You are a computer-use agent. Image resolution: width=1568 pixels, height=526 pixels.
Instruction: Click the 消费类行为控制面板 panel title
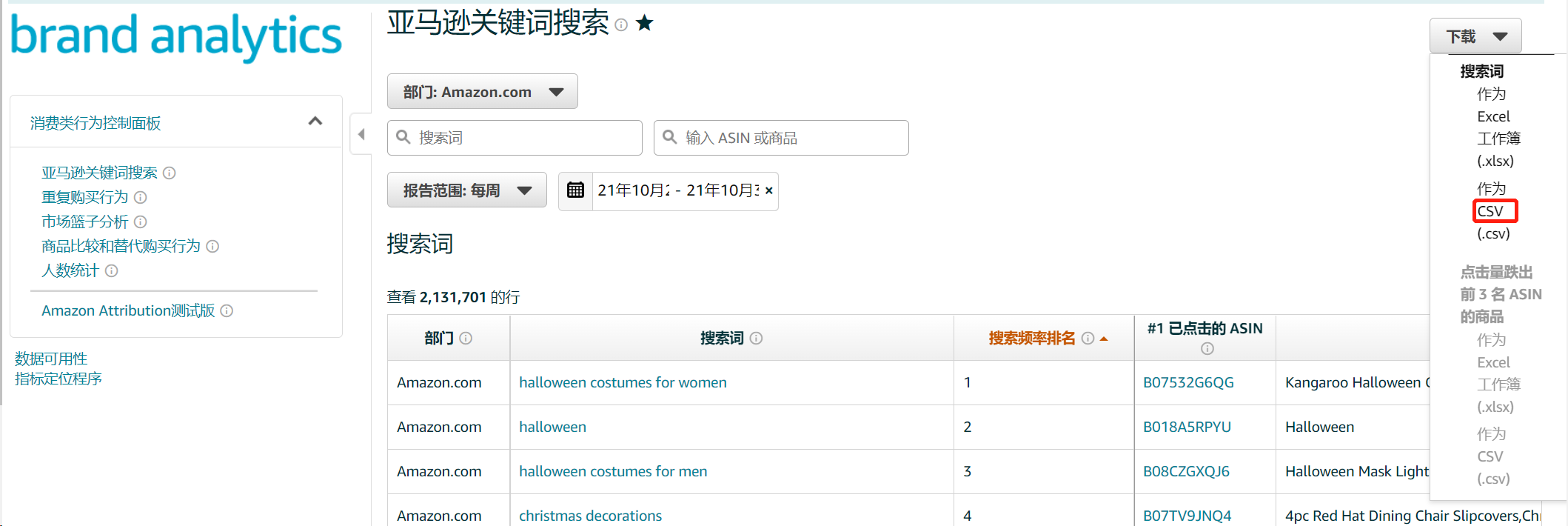(96, 123)
